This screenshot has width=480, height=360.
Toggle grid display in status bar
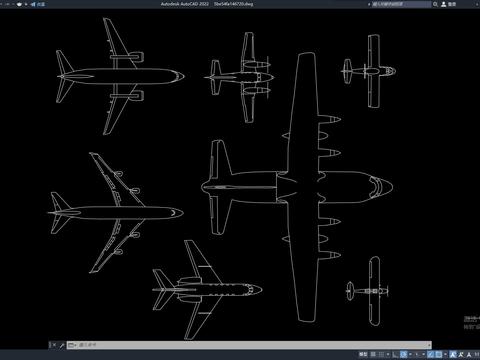pyautogui.click(x=373, y=354)
